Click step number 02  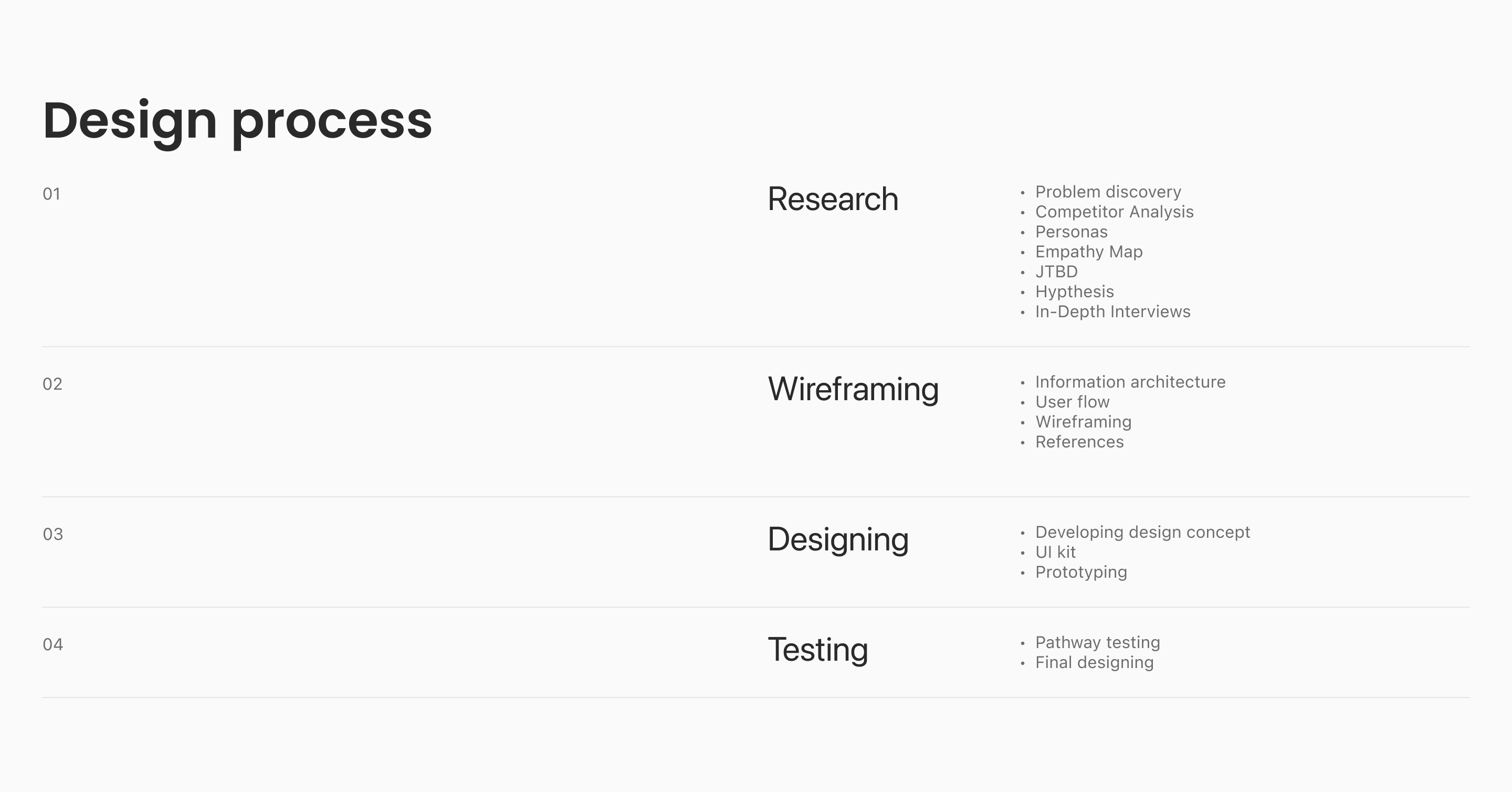52,384
